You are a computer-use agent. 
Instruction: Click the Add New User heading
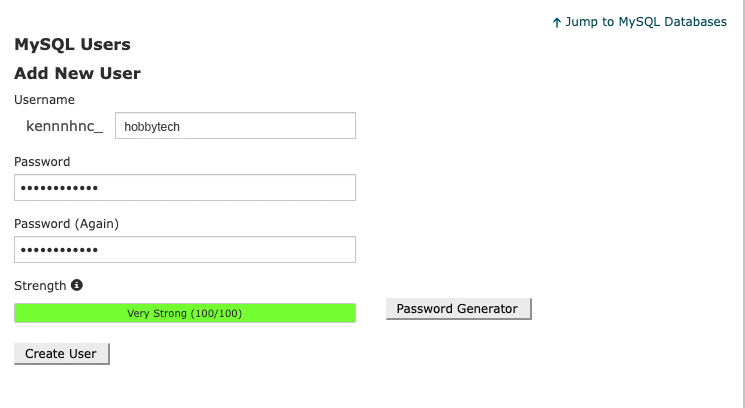click(x=77, y=73)
